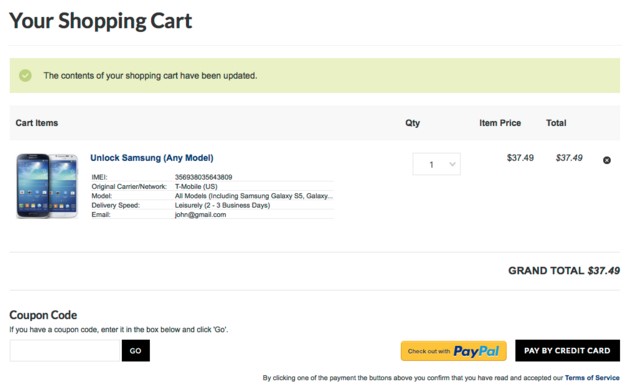Click the cart updated notification banner

click(315, 76)
